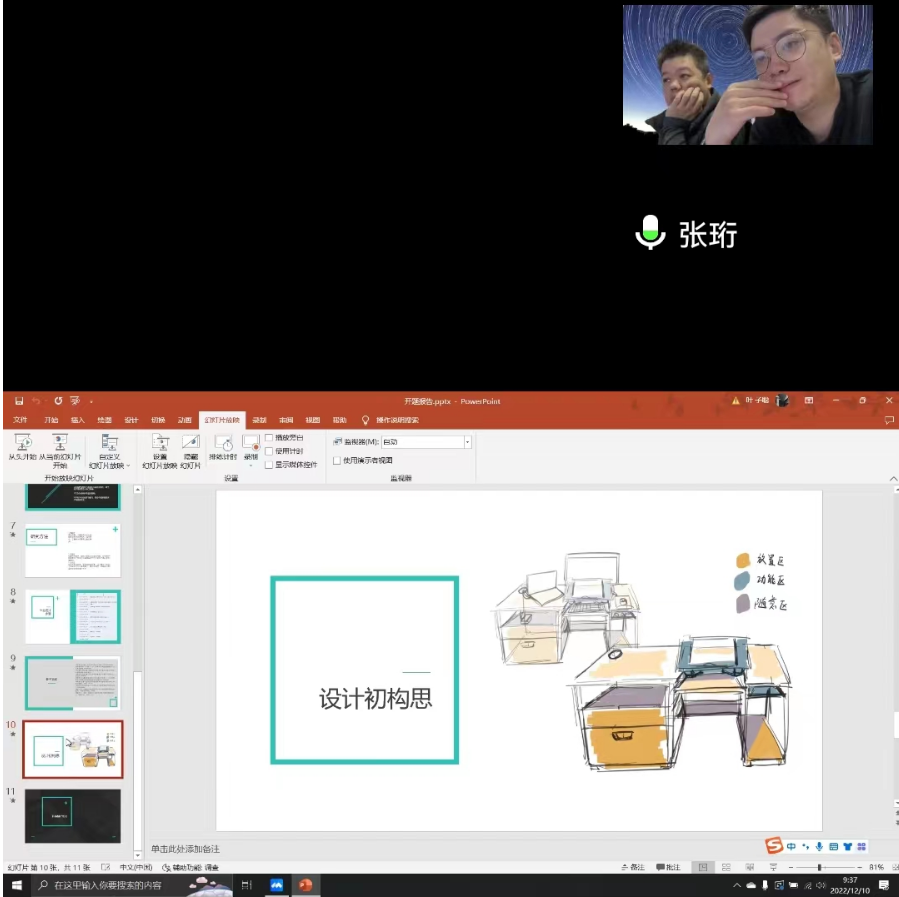Open Set Up Slide Show (设置幻灯片放映)
Image resolution: width=899 pixels, height=897 pixels.
point(160,441)
